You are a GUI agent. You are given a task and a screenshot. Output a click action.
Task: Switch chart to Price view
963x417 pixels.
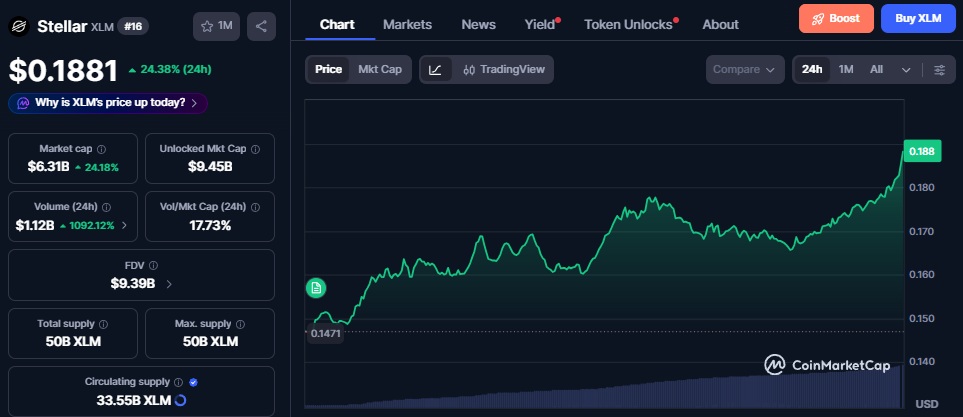[x=329, y=69]
